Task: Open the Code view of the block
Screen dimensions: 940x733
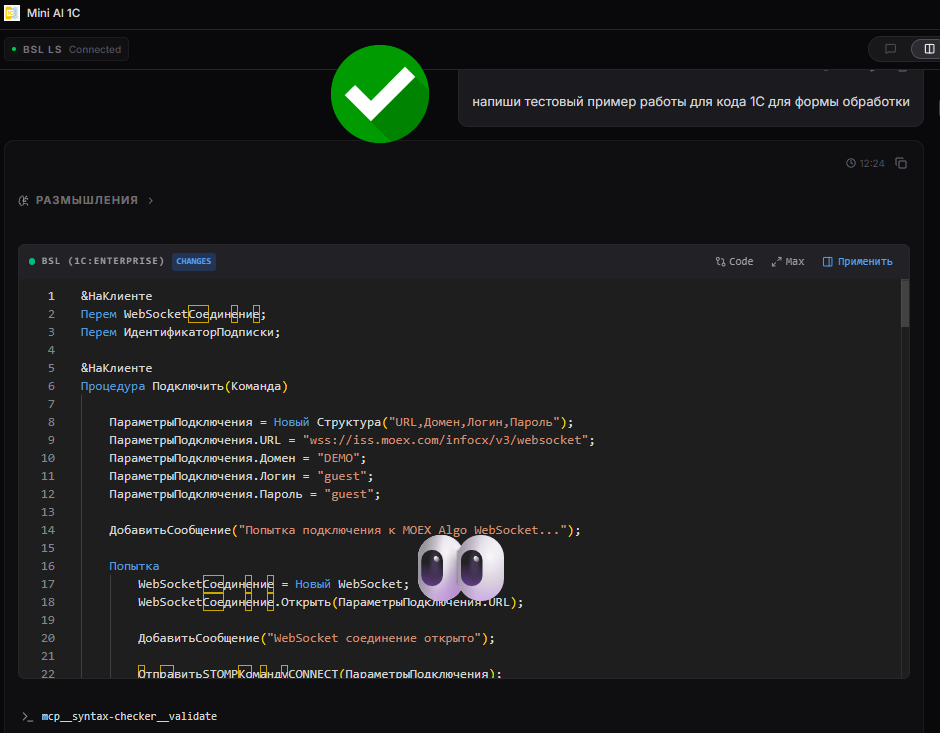Action: [734, 261]
